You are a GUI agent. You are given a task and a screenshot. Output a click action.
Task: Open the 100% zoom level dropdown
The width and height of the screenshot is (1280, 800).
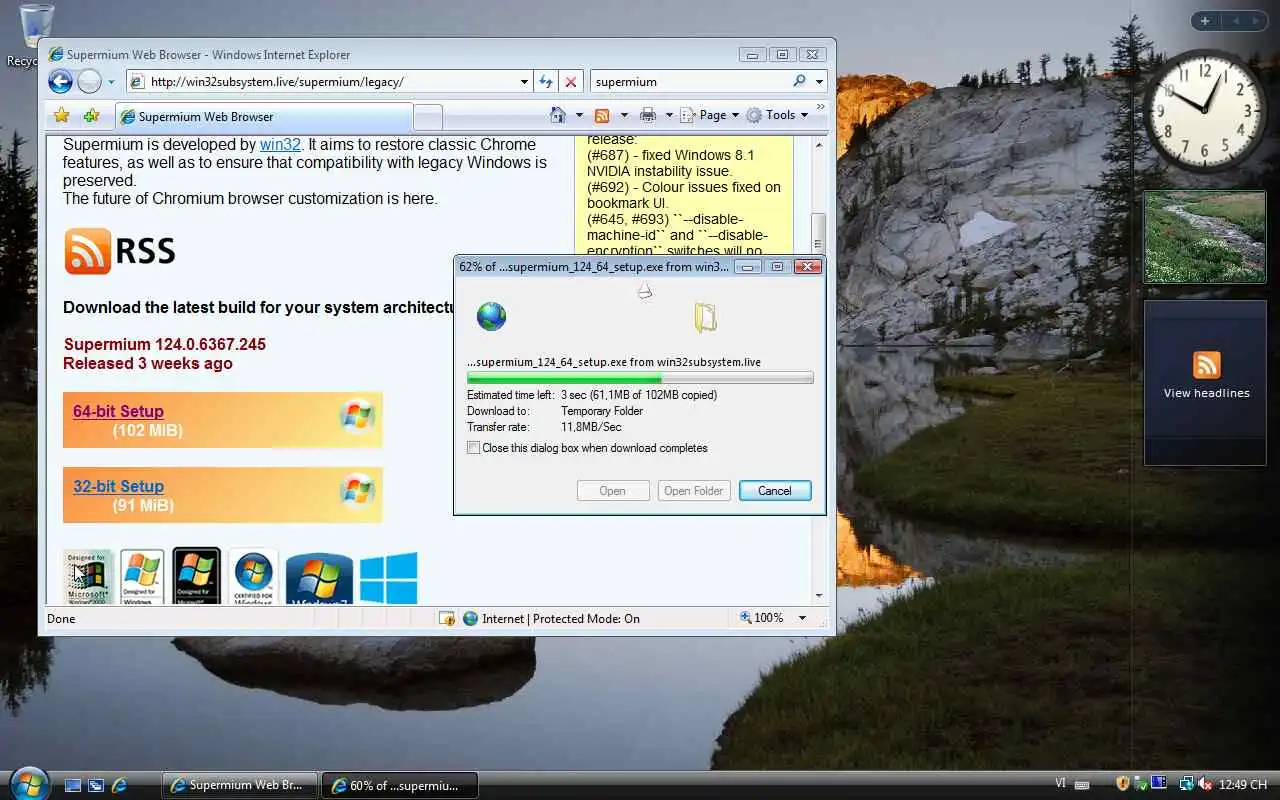[x=802, y=618]
